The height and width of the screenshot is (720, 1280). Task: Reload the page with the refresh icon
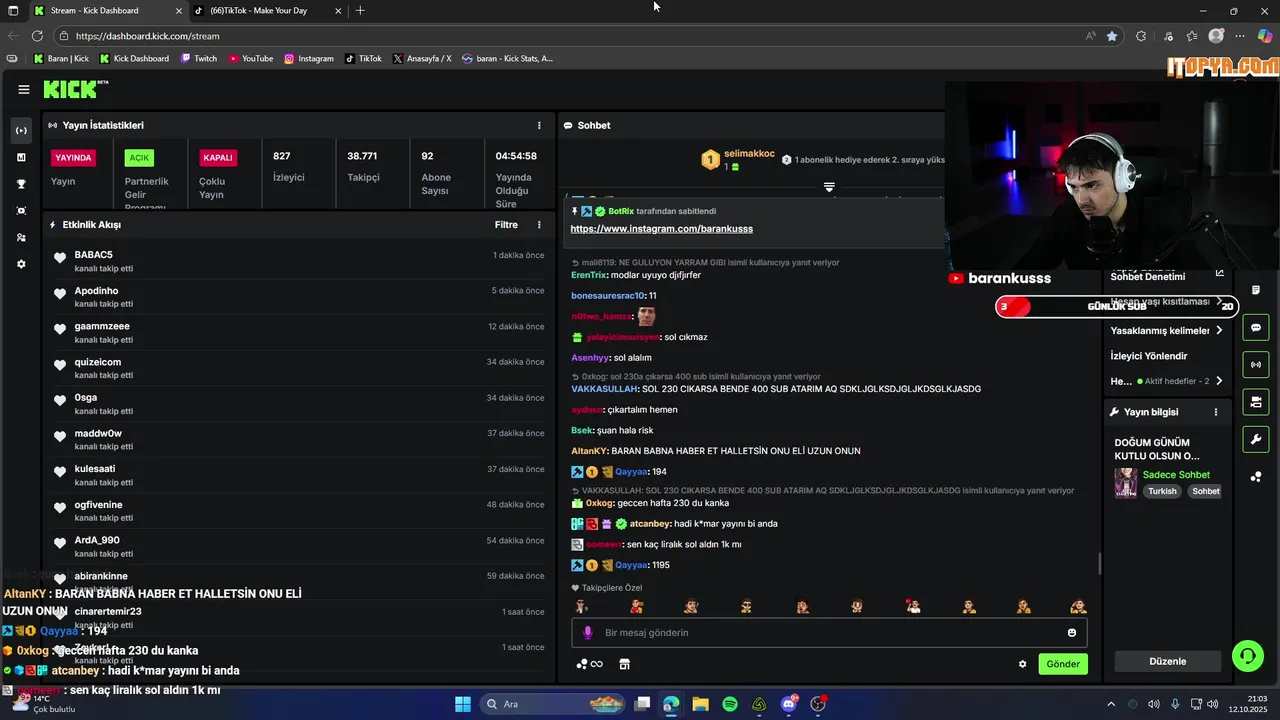tap(37, 36)
